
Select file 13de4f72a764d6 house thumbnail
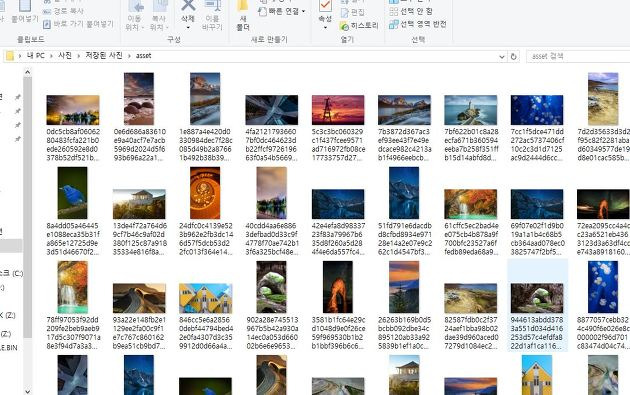coord(139,204)
